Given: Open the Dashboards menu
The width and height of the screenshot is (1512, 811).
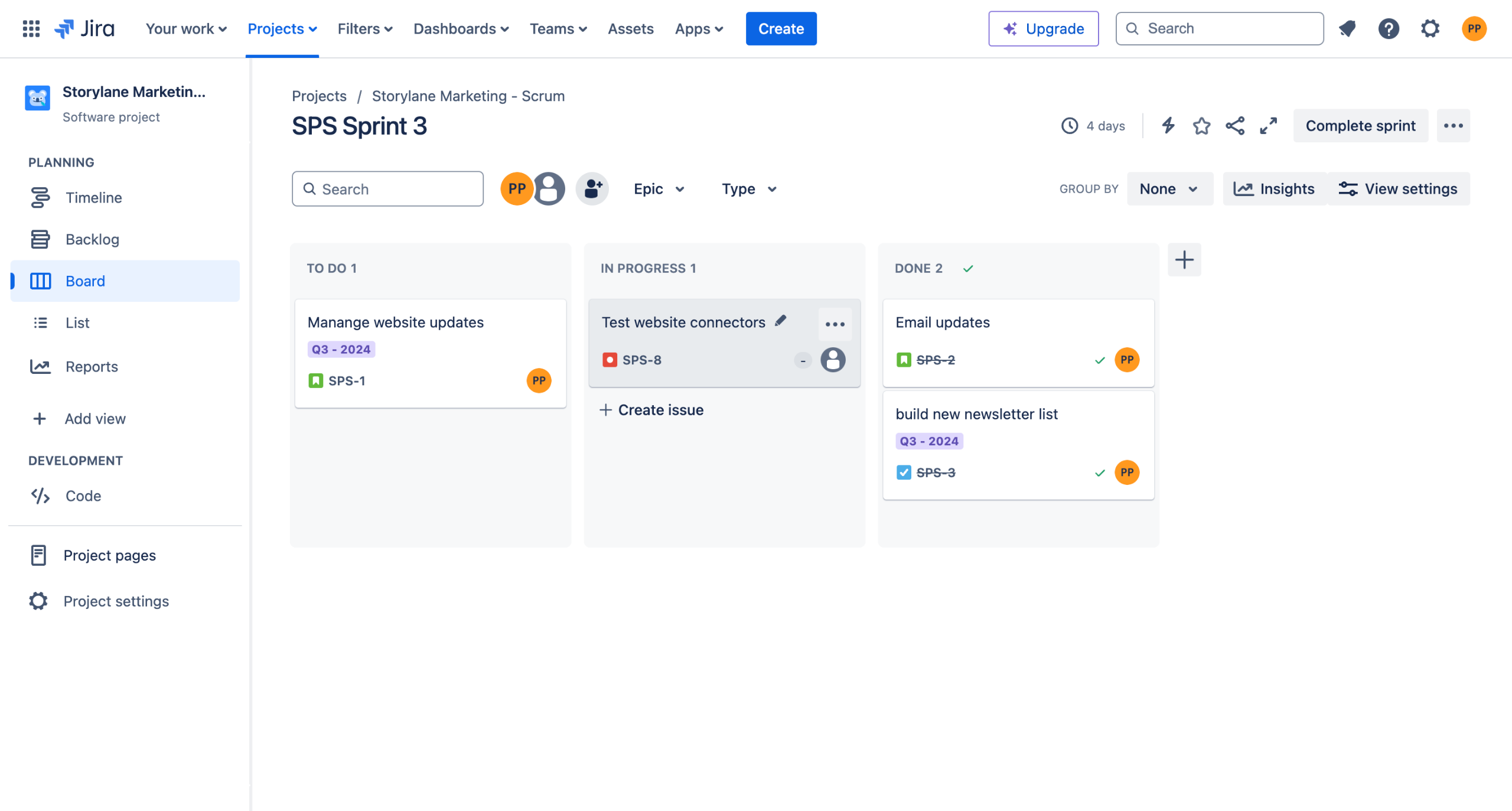Looking at the screenshot, I should (461, 28).
